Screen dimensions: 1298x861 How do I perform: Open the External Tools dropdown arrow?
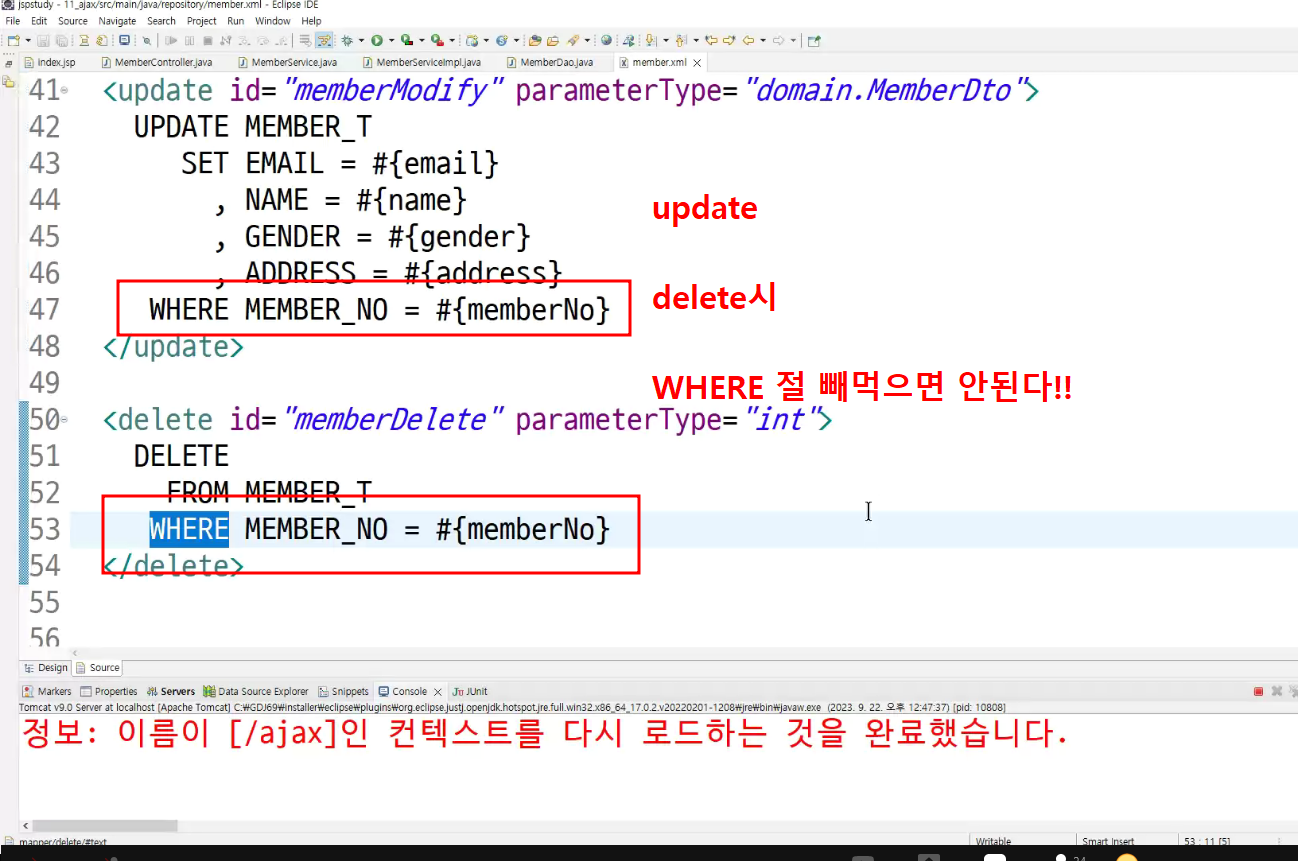pyautogui.click(x=452, y=41)
